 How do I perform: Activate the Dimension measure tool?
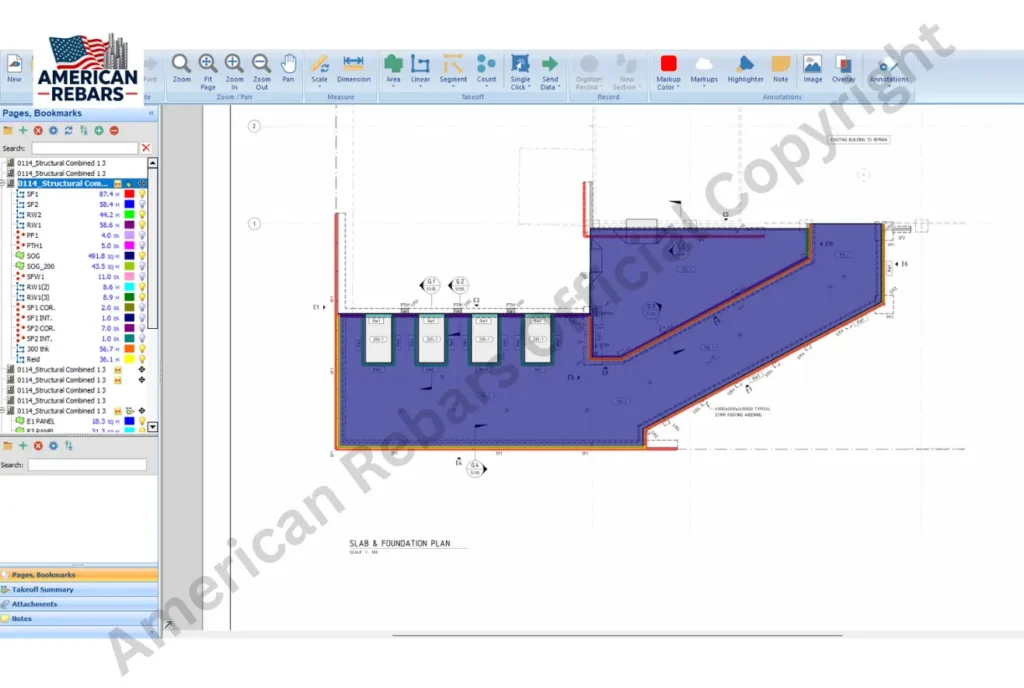coord(353,68)
